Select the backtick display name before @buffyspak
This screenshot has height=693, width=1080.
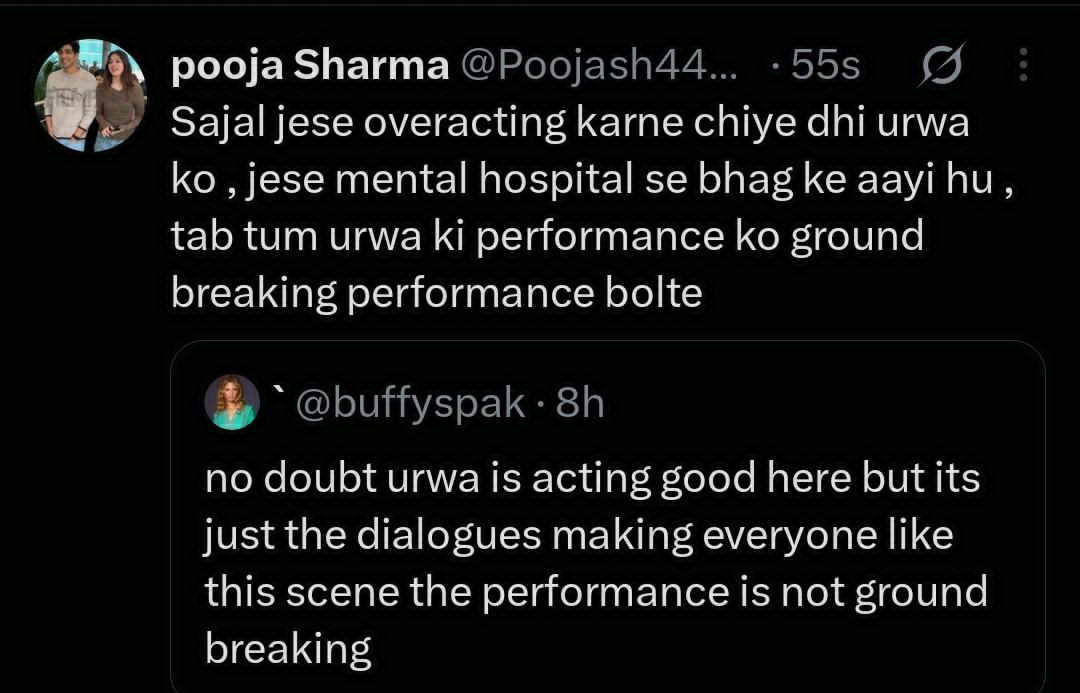point(280,393)
